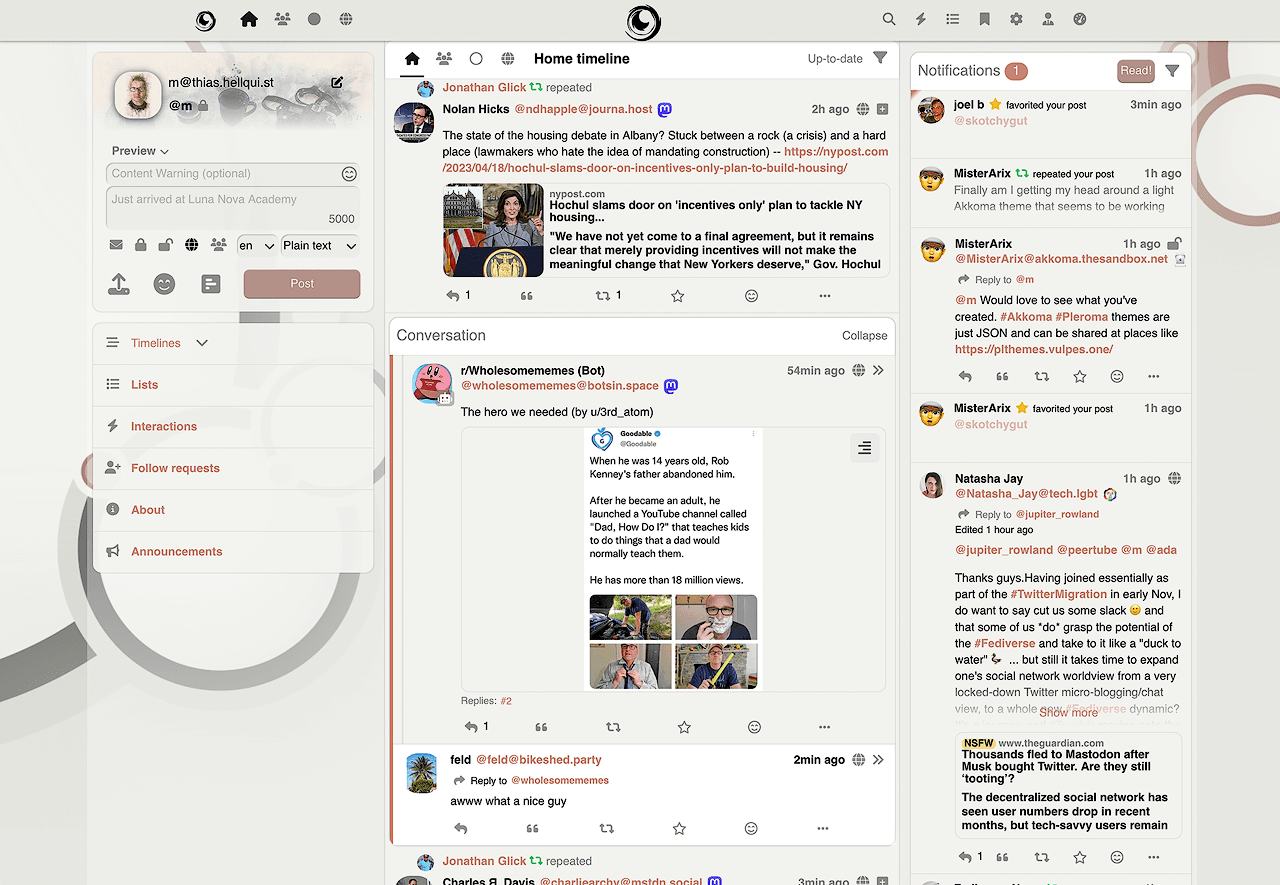Open the Plain text format dropdown
This screenshot has height=885, width=1280.
click(x=320, y=246)
